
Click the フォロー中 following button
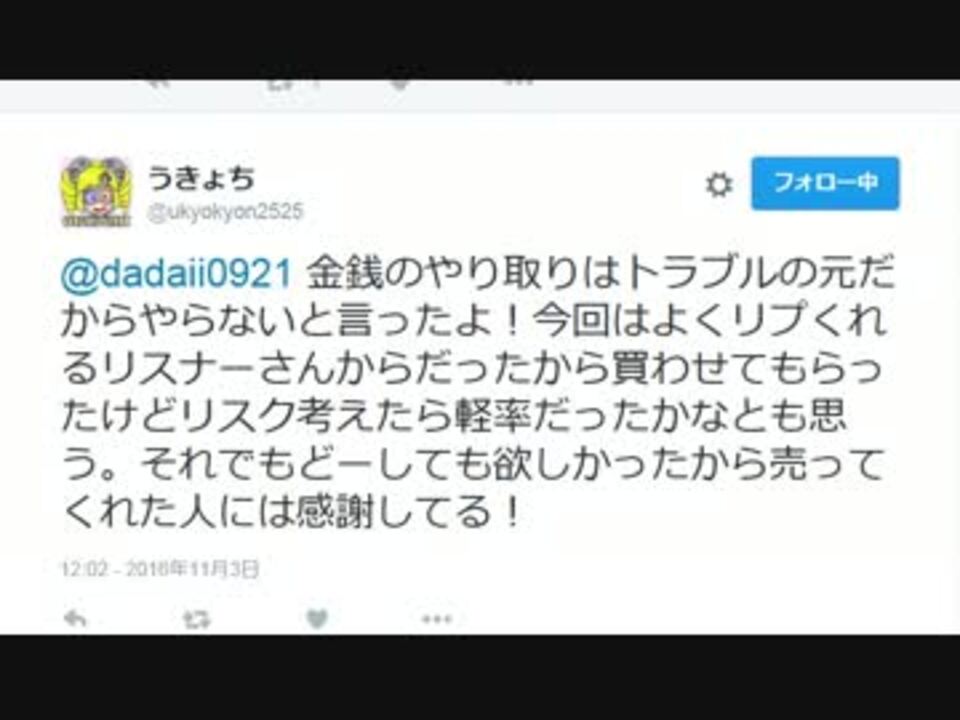[825, 184]
